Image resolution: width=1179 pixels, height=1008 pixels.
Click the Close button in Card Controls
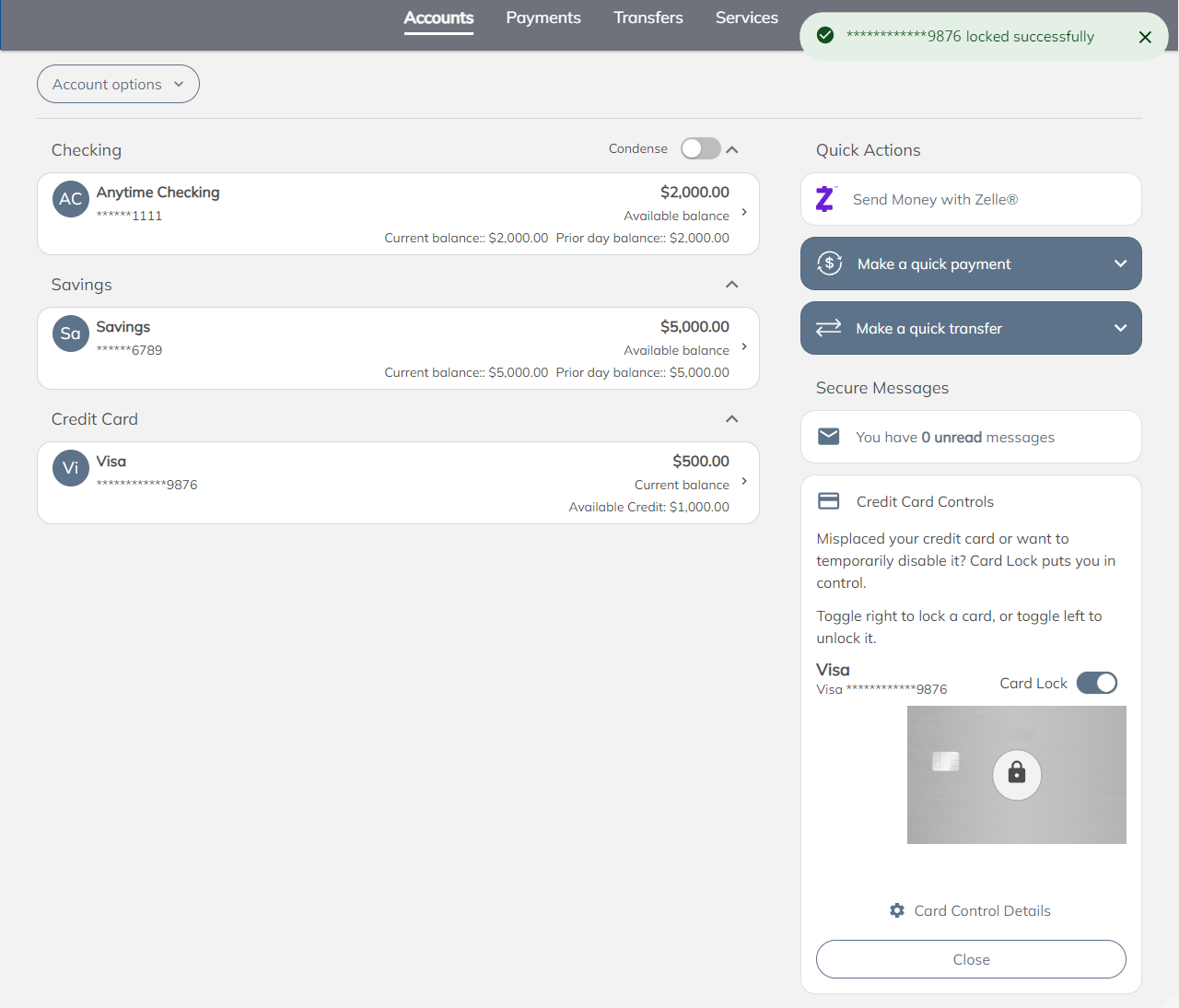coord(971,959)
